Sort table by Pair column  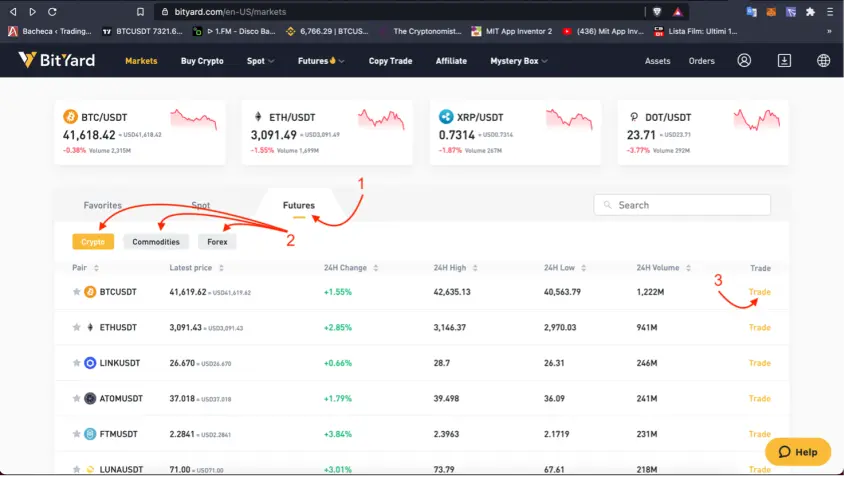(x=96, y=268)
